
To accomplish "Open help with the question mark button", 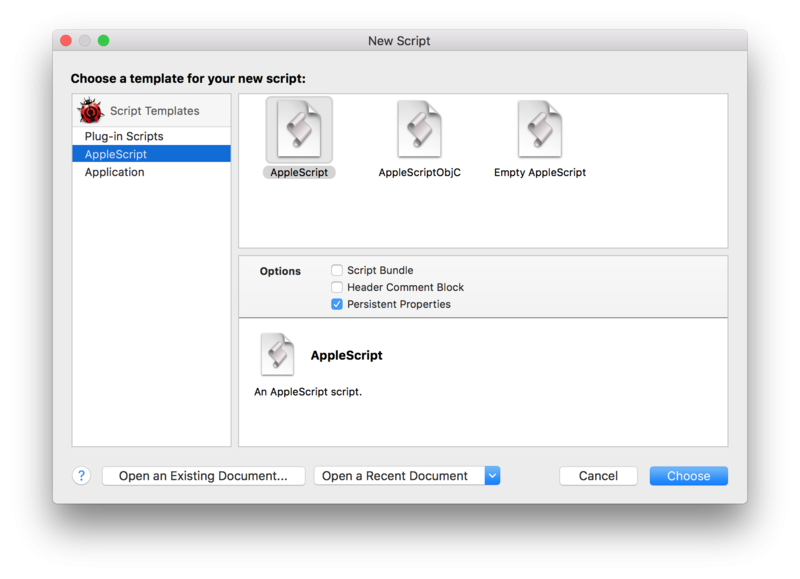I will point(81,475).
